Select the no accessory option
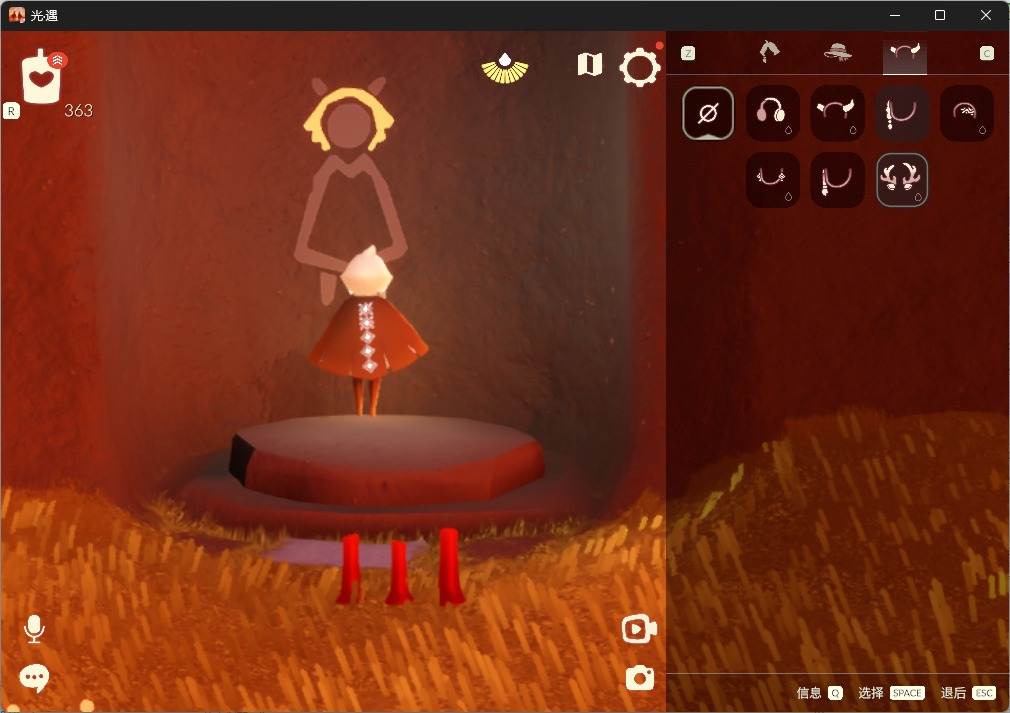This screenshot has width=1010, height=713. click(x=708, y=113)
